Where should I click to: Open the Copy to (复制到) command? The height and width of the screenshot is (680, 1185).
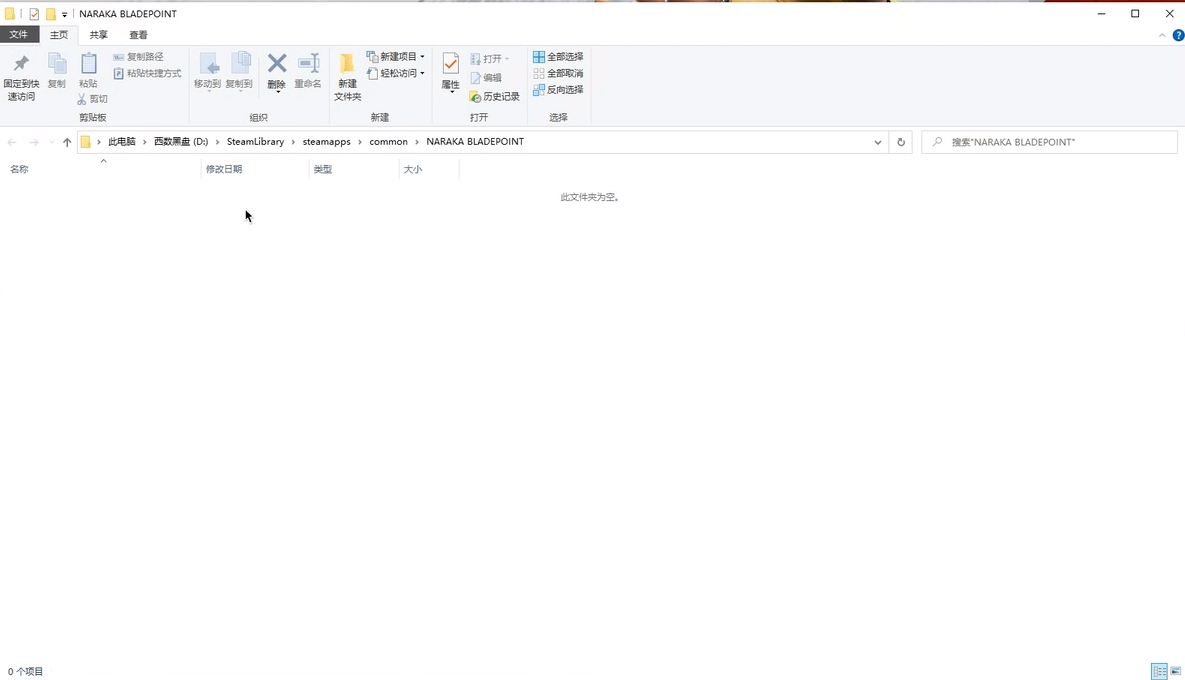(x=239, y=71)
